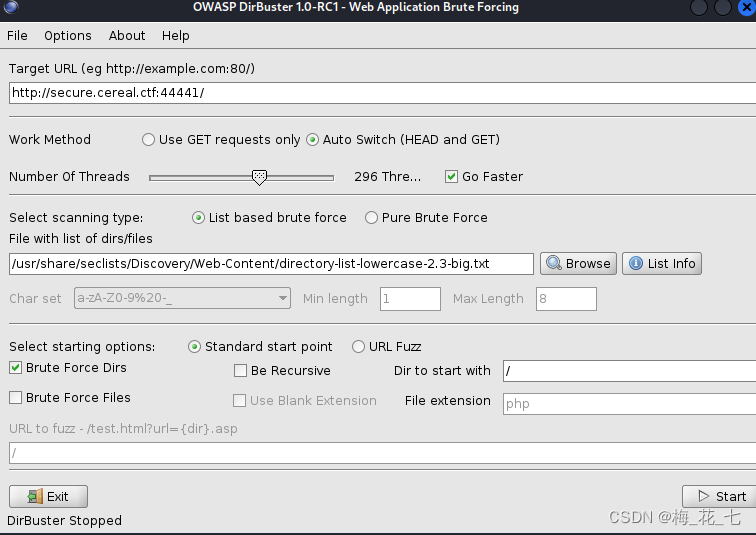This screenshot has height=535, width=756.
Task: Click the 296 Threads count label
Action: click(388, 177)
